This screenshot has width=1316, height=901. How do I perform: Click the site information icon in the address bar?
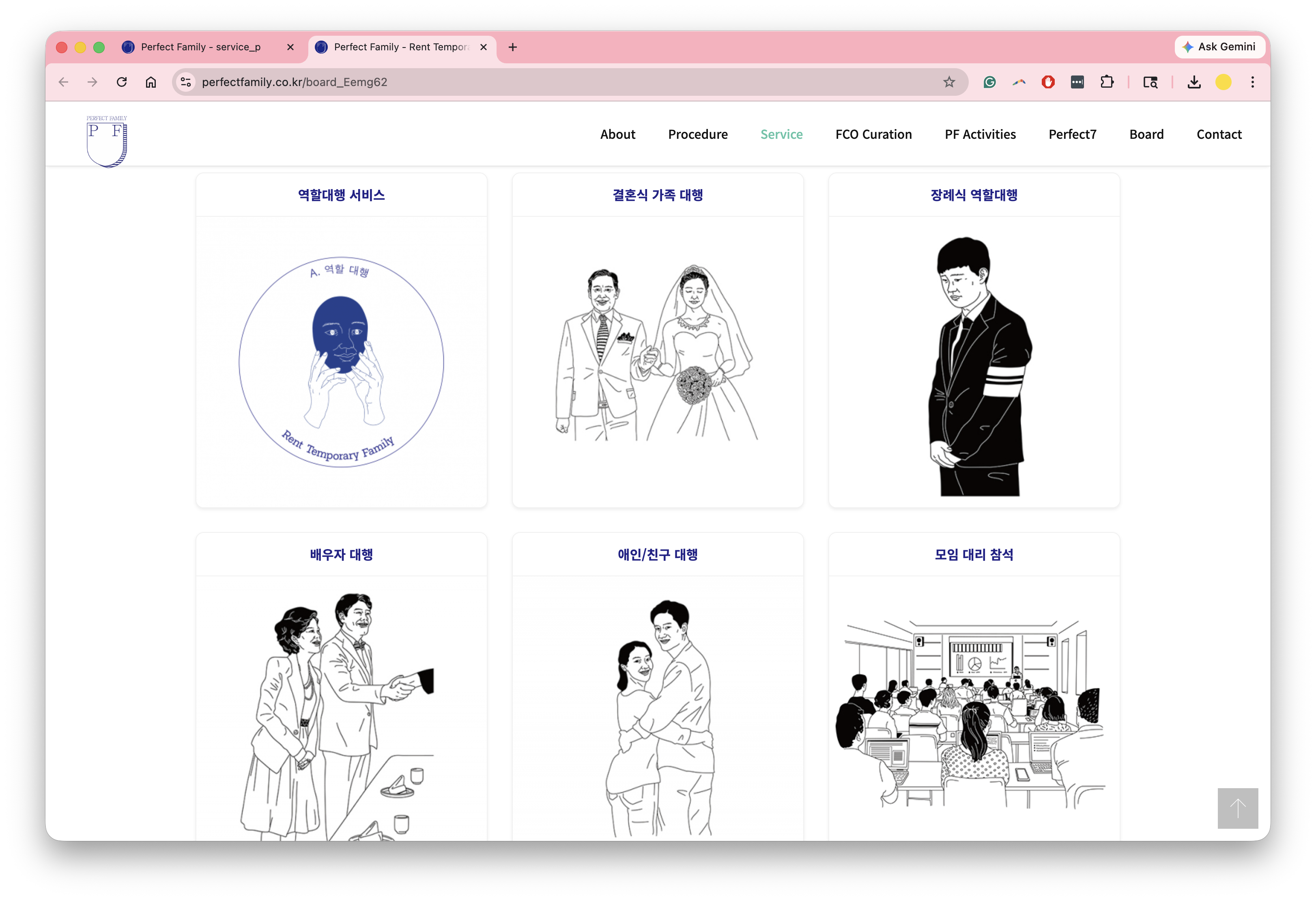click(x=186, y=82)
